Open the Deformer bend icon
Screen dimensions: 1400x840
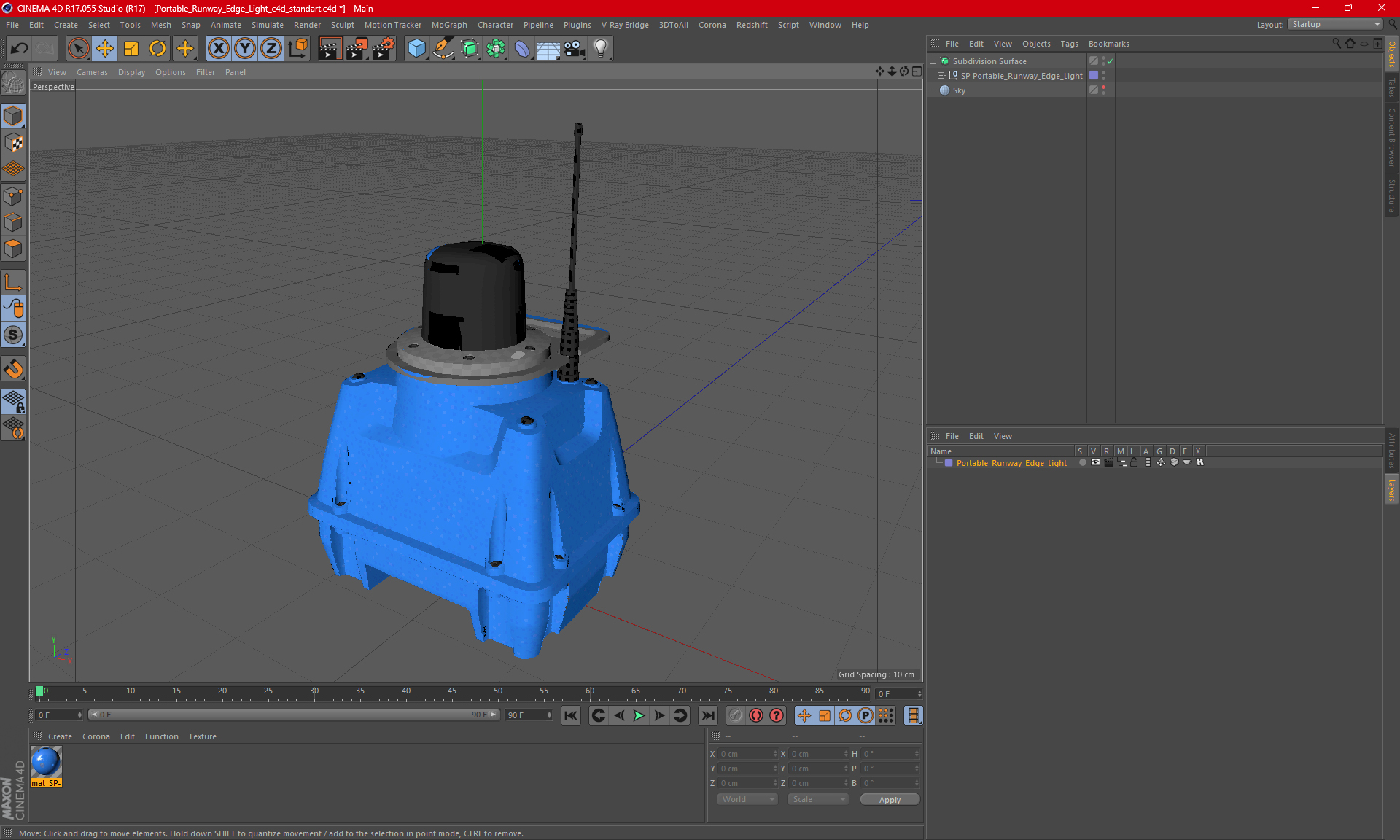522,49
